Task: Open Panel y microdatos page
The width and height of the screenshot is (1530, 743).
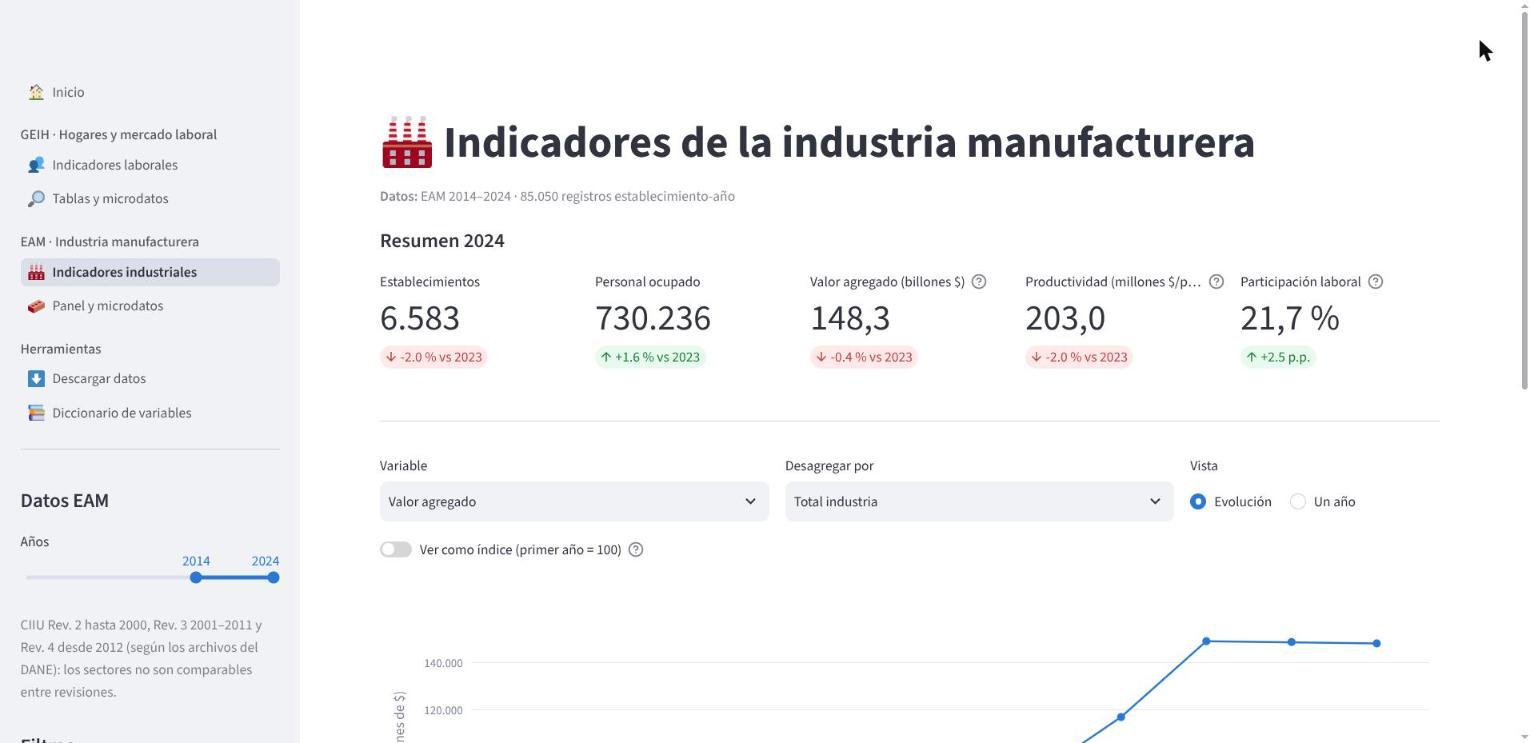Action: [150, 306]
